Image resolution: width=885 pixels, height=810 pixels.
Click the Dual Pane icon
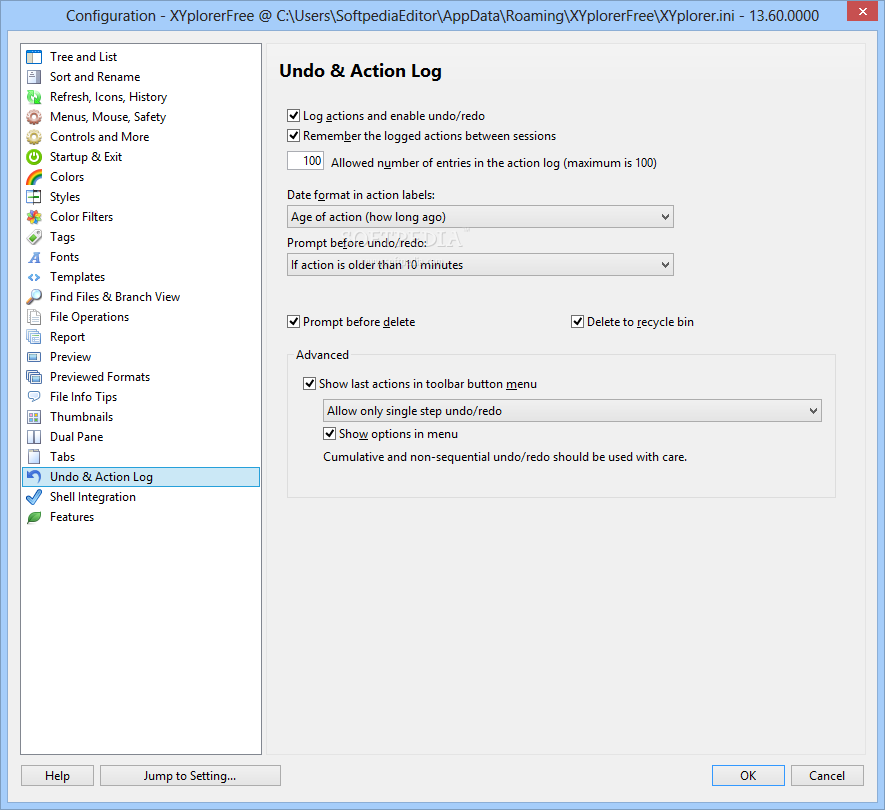coord(34,437)
